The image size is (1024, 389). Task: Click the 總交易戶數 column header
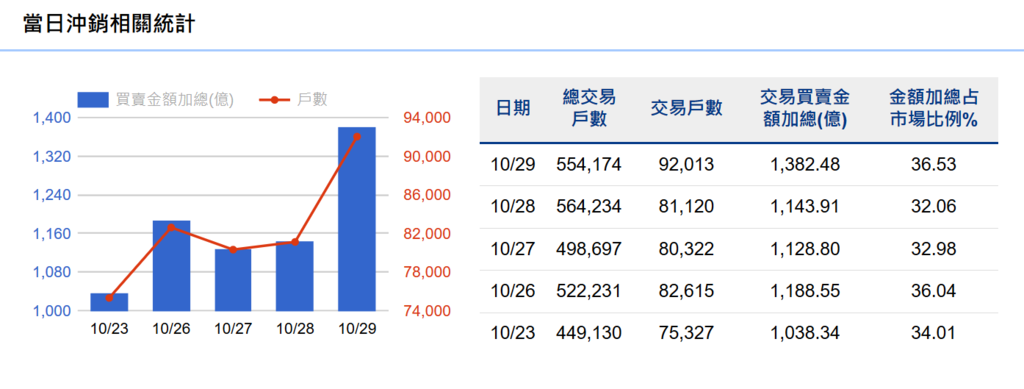(588, 109)
